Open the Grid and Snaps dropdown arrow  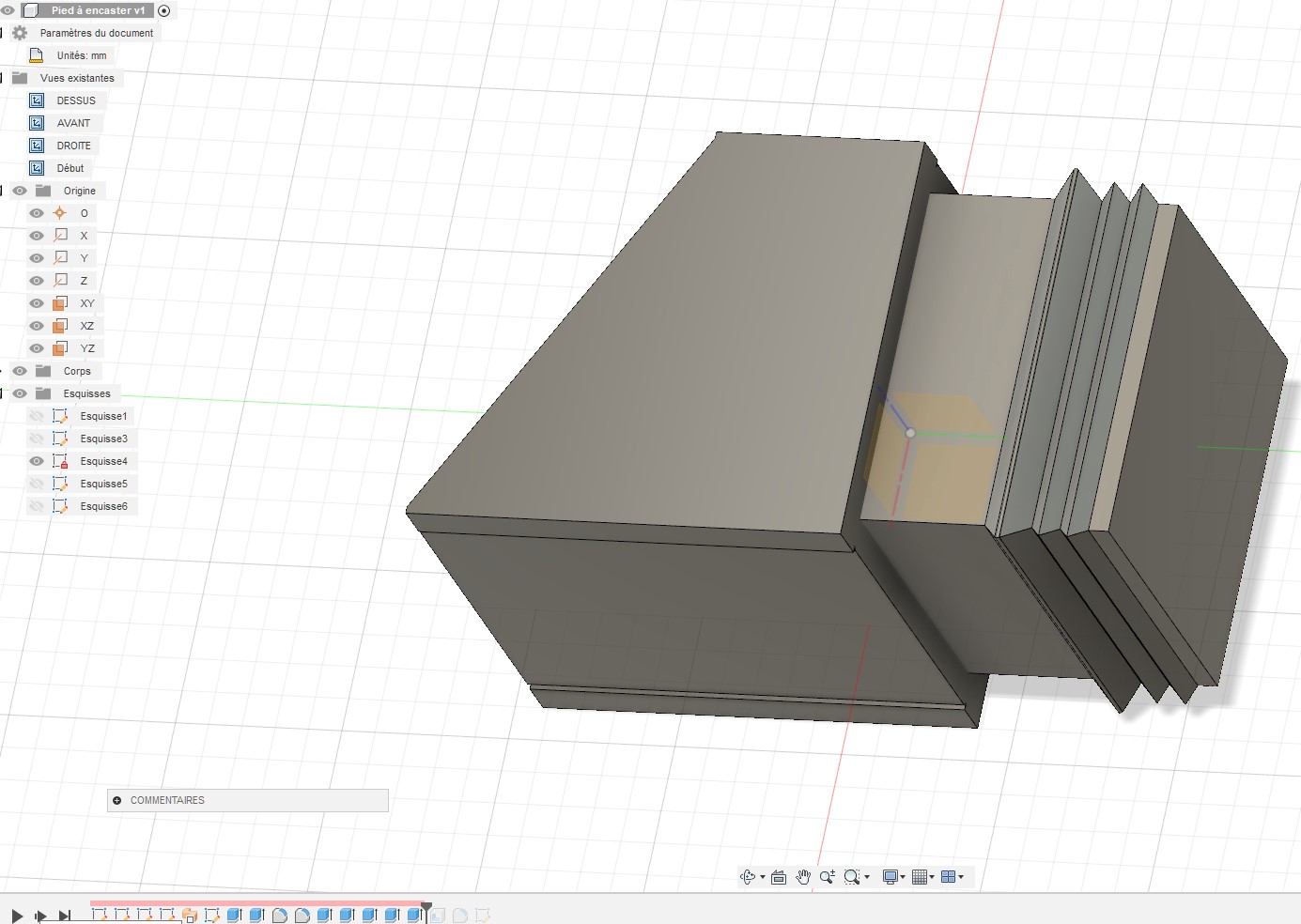(x=932, y=877)
